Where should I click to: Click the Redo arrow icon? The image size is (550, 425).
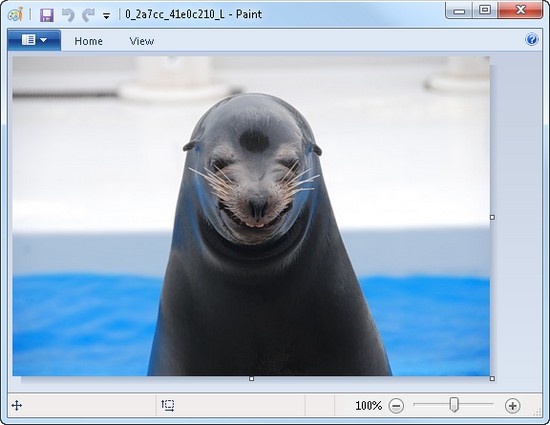[x=88, y=15]
